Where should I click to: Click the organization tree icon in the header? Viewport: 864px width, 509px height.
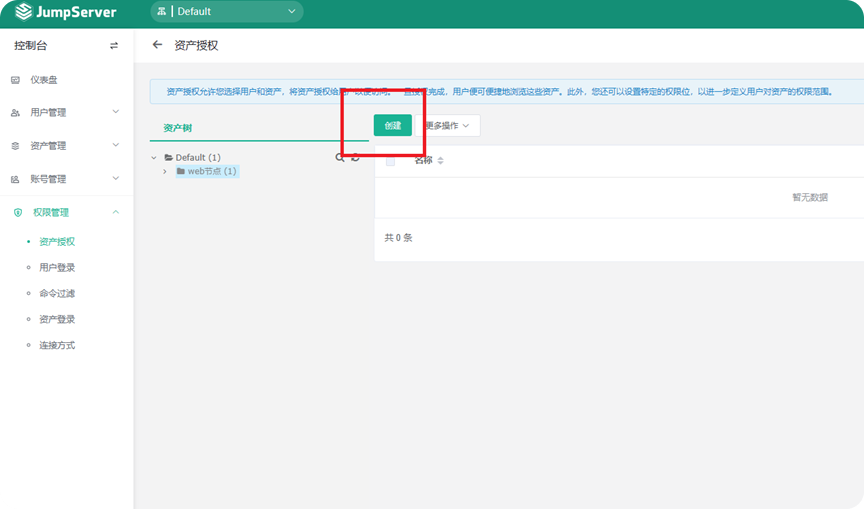pos(161,11)
